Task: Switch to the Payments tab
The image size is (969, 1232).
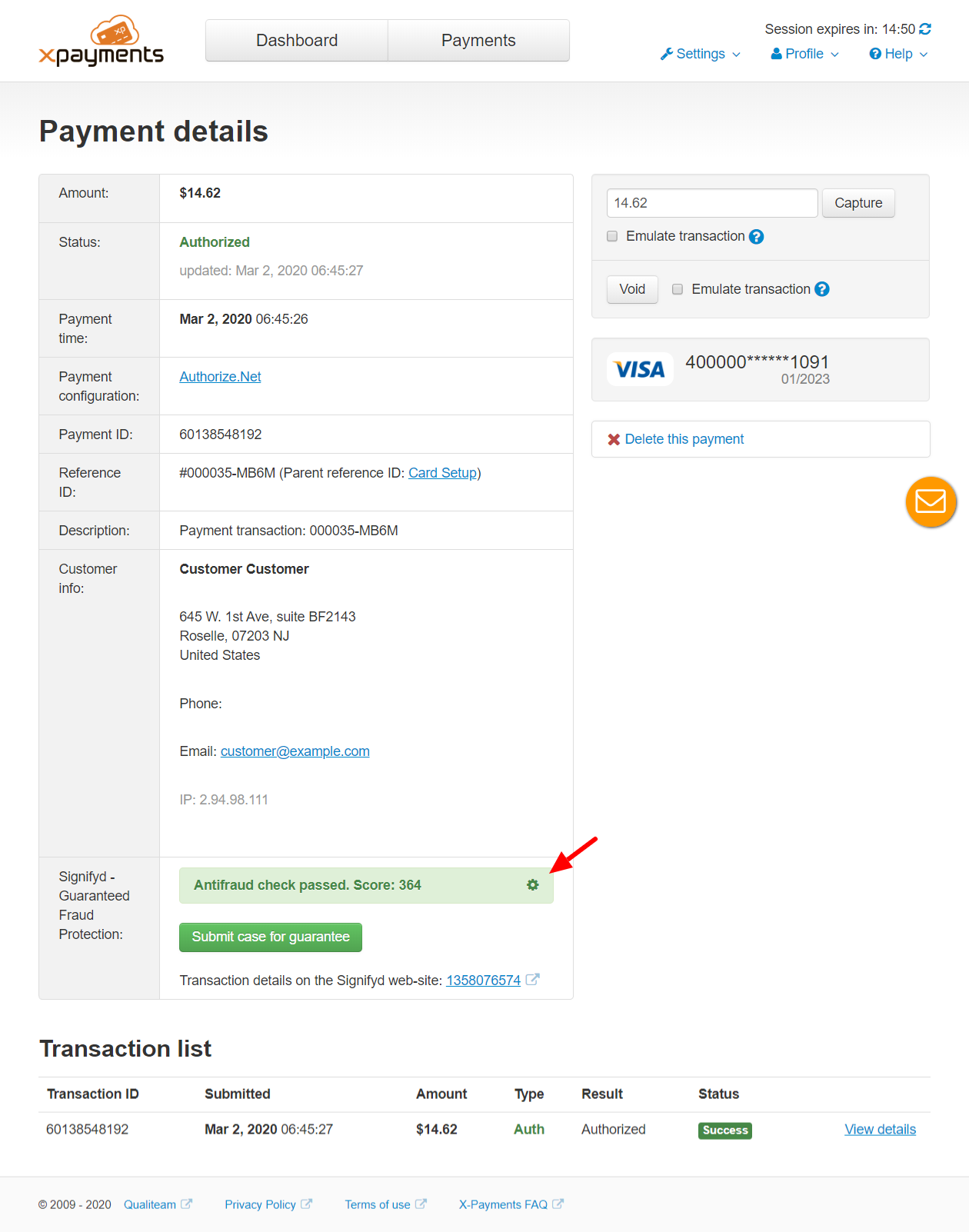Action: pos(478,41)
